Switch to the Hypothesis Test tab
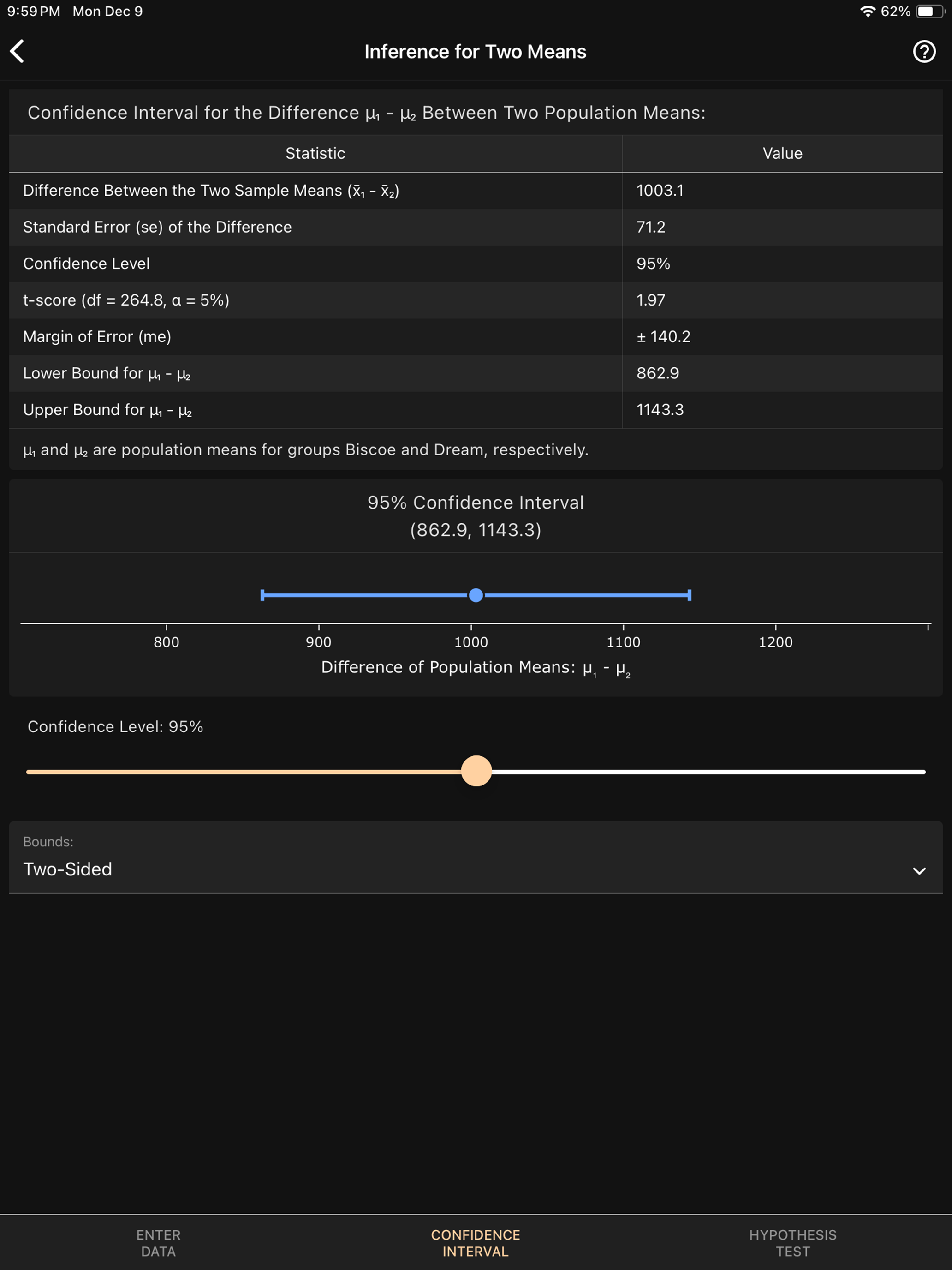 (792, 1243)
